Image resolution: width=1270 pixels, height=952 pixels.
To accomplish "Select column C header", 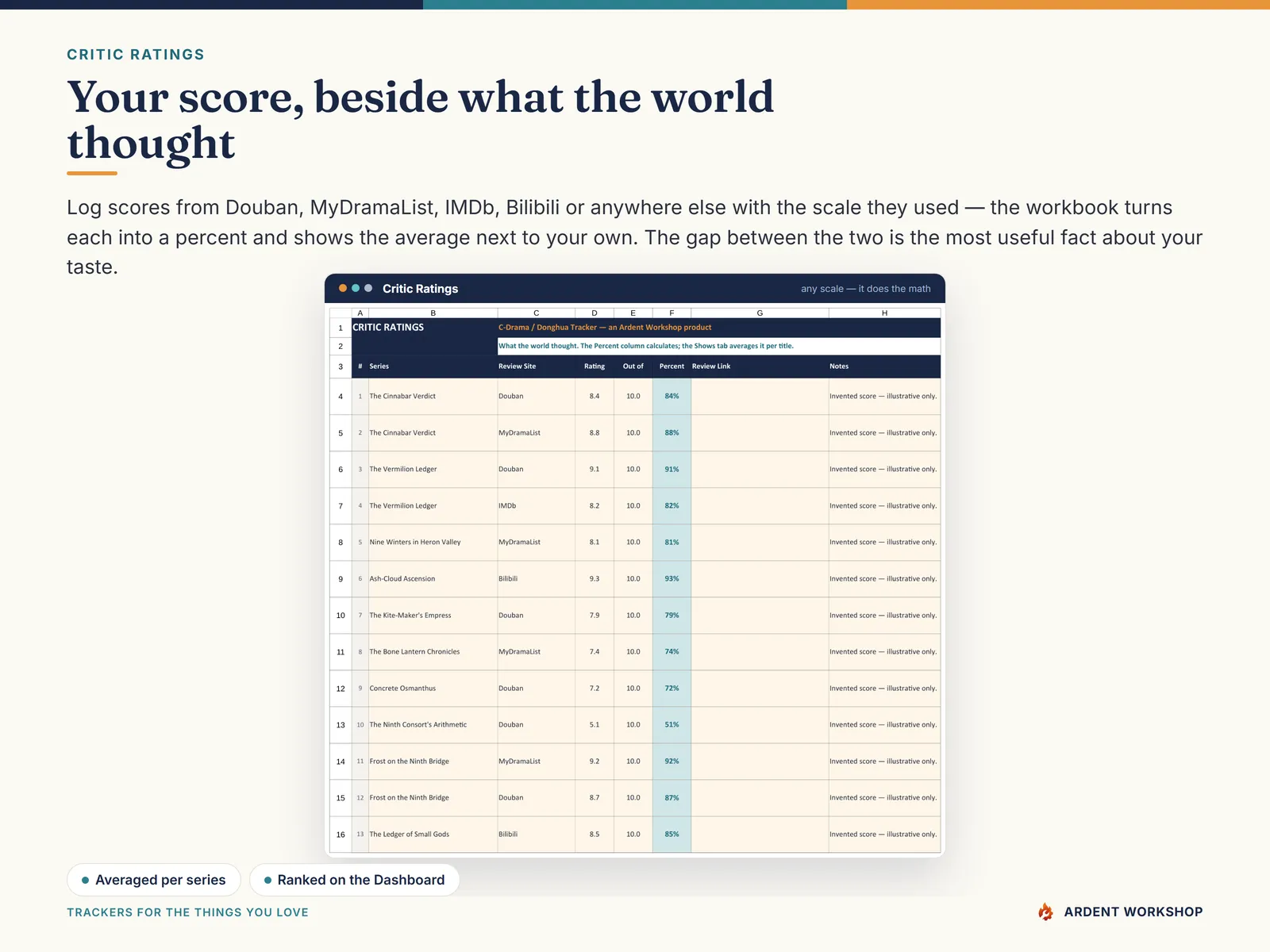I will [537, 313].
